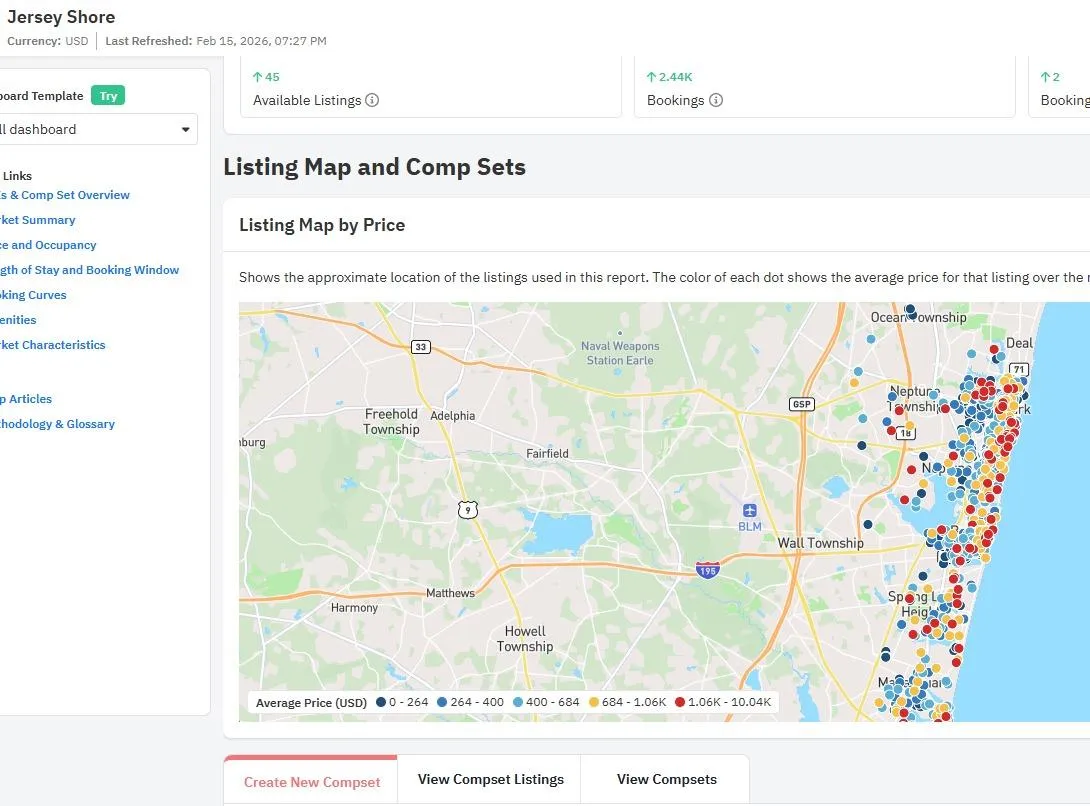Click the Route 33 highway shield
1090x806 pixels.
tap(420, 347)
